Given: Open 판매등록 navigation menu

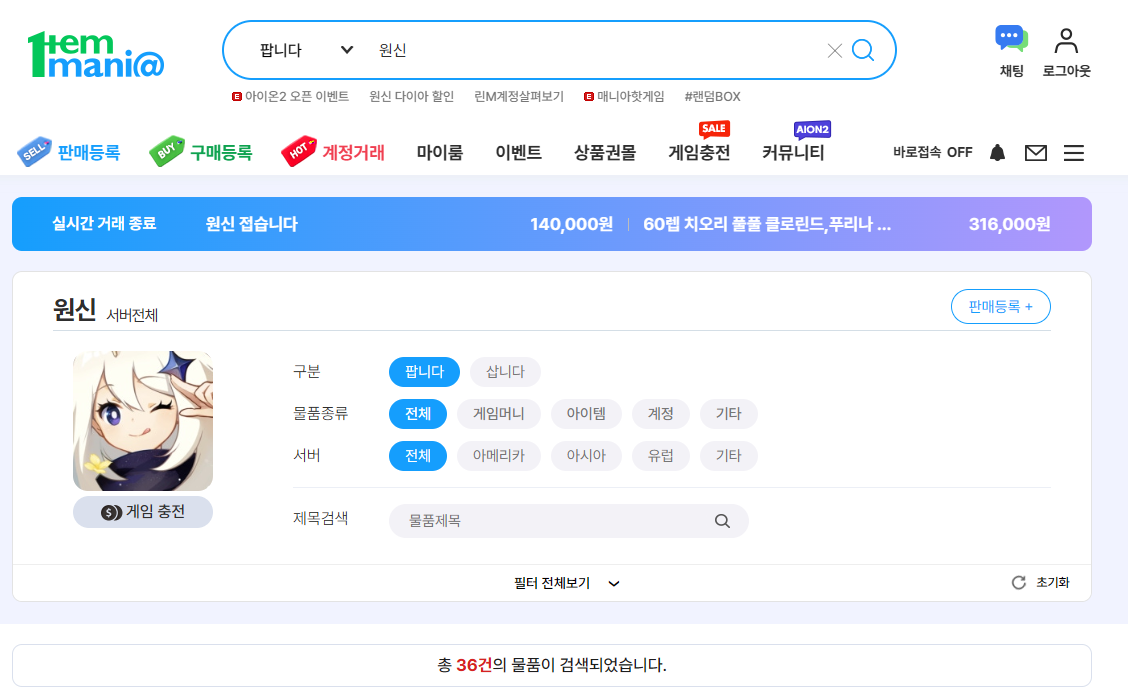Looking at the screenshot, I should click(x=88, y=153).
